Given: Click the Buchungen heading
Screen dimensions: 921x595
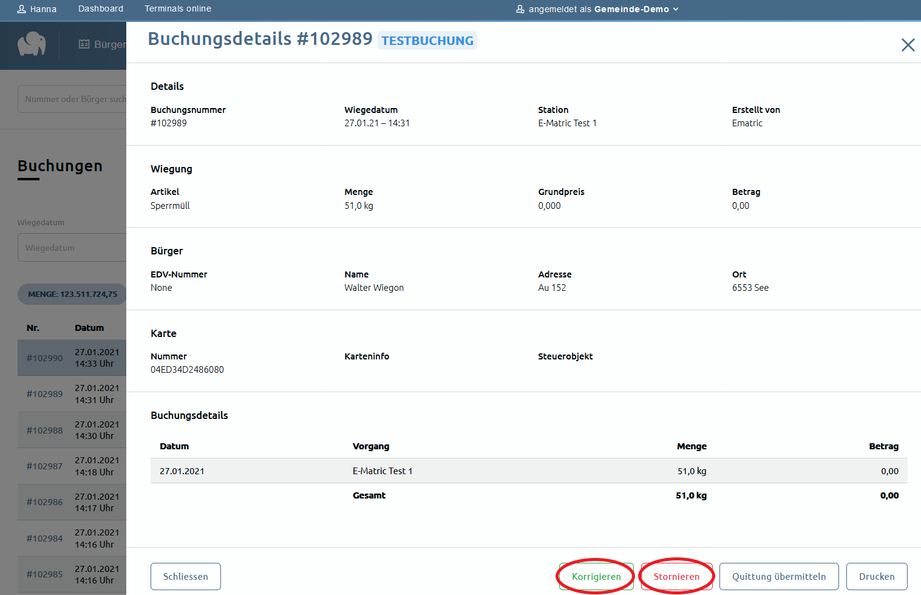Looking at the screenshot, I should pyautogui.click(x=60, y=166).
